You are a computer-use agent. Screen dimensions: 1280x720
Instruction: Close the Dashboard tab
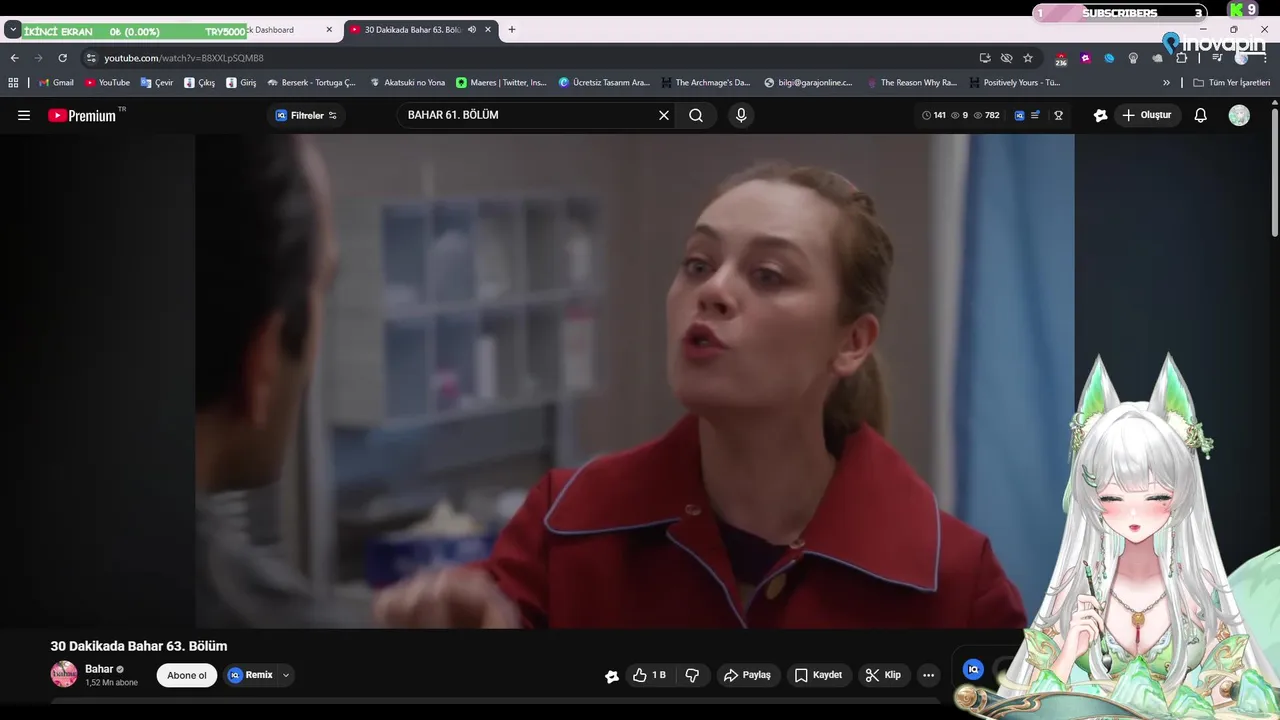[329, 30]
